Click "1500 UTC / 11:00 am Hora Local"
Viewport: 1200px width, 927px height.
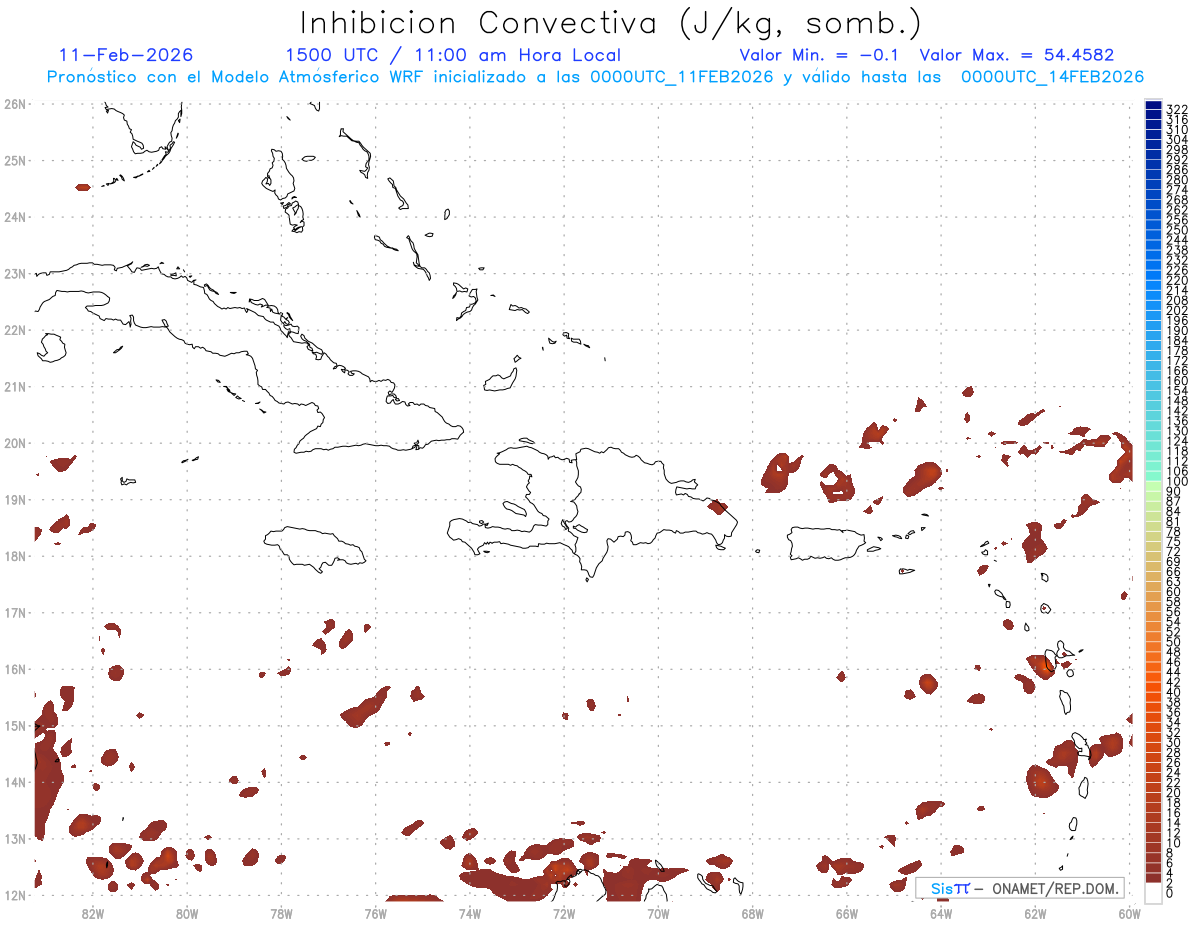453,55
